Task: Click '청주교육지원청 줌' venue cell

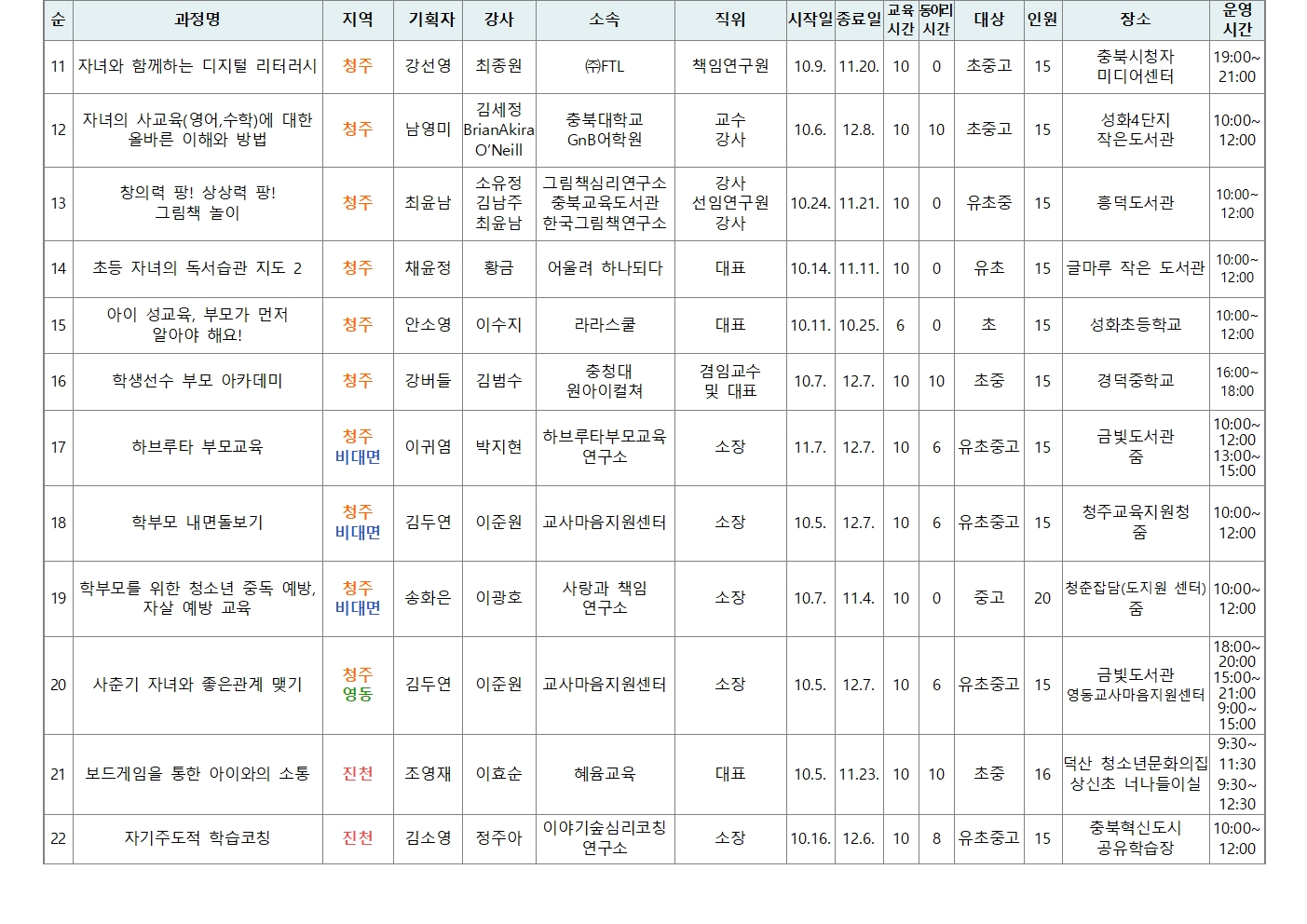Action: tap(1135, 523)
